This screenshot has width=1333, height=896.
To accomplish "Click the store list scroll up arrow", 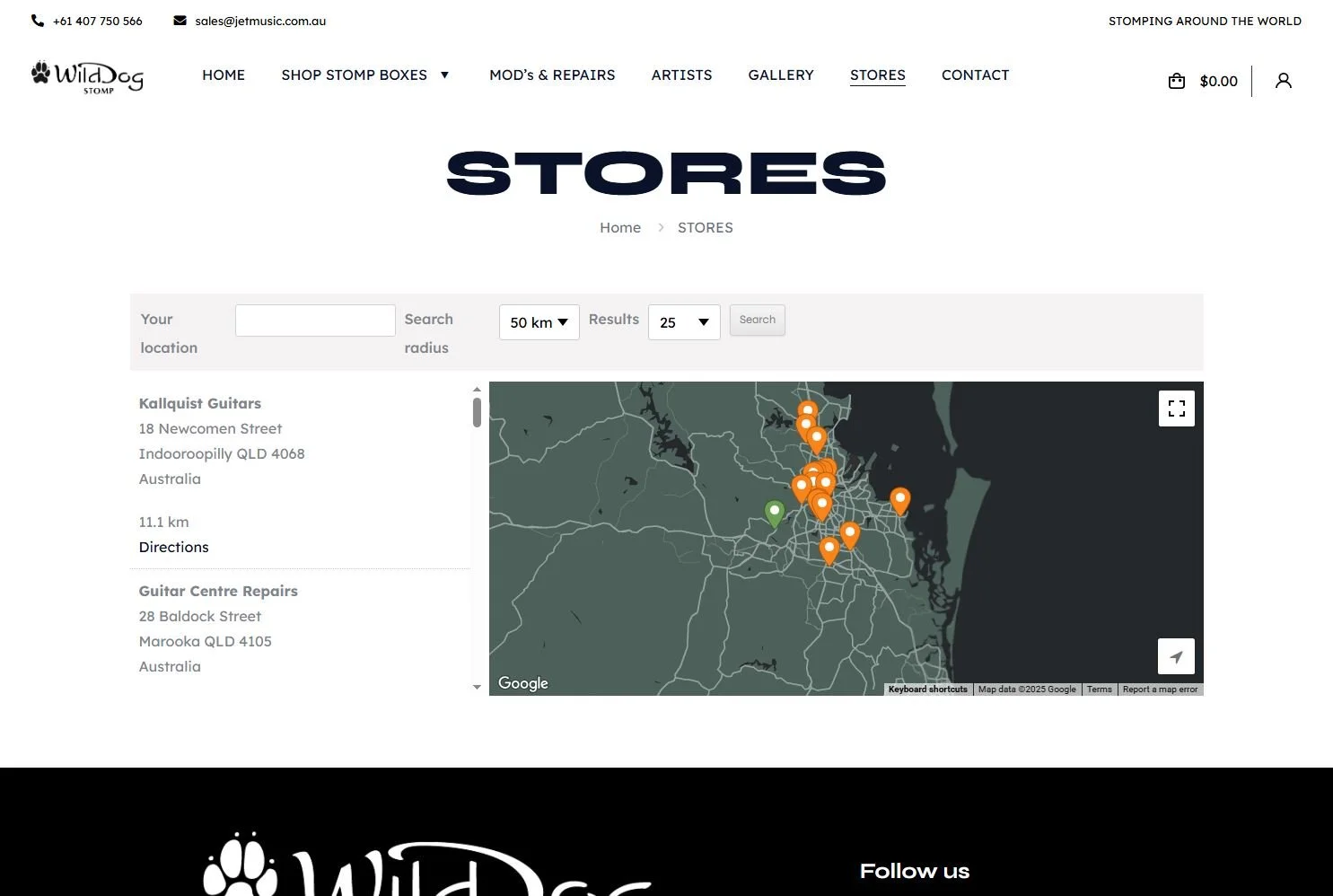I will tap(477, 389).
